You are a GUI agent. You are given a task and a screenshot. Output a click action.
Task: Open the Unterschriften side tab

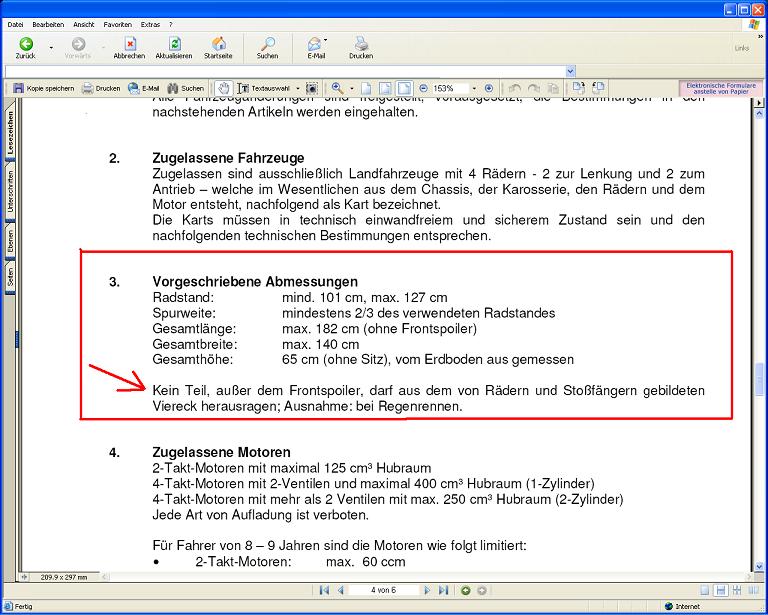pos(10,191)
